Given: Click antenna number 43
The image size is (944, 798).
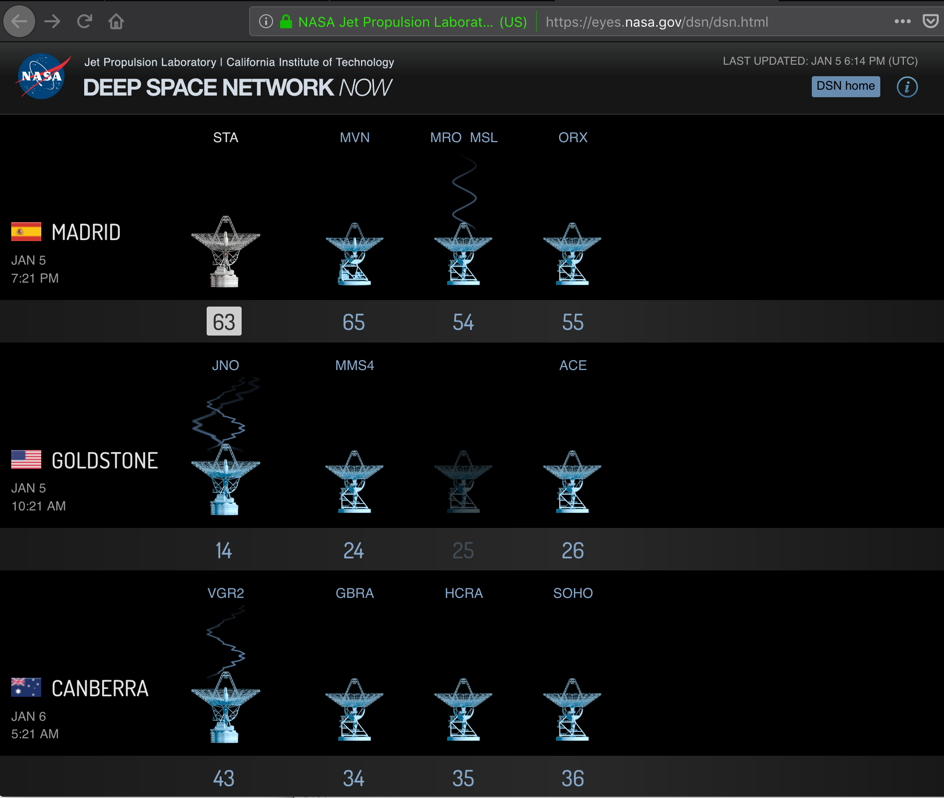Looking at the screenshot, I should coord(223,778).
